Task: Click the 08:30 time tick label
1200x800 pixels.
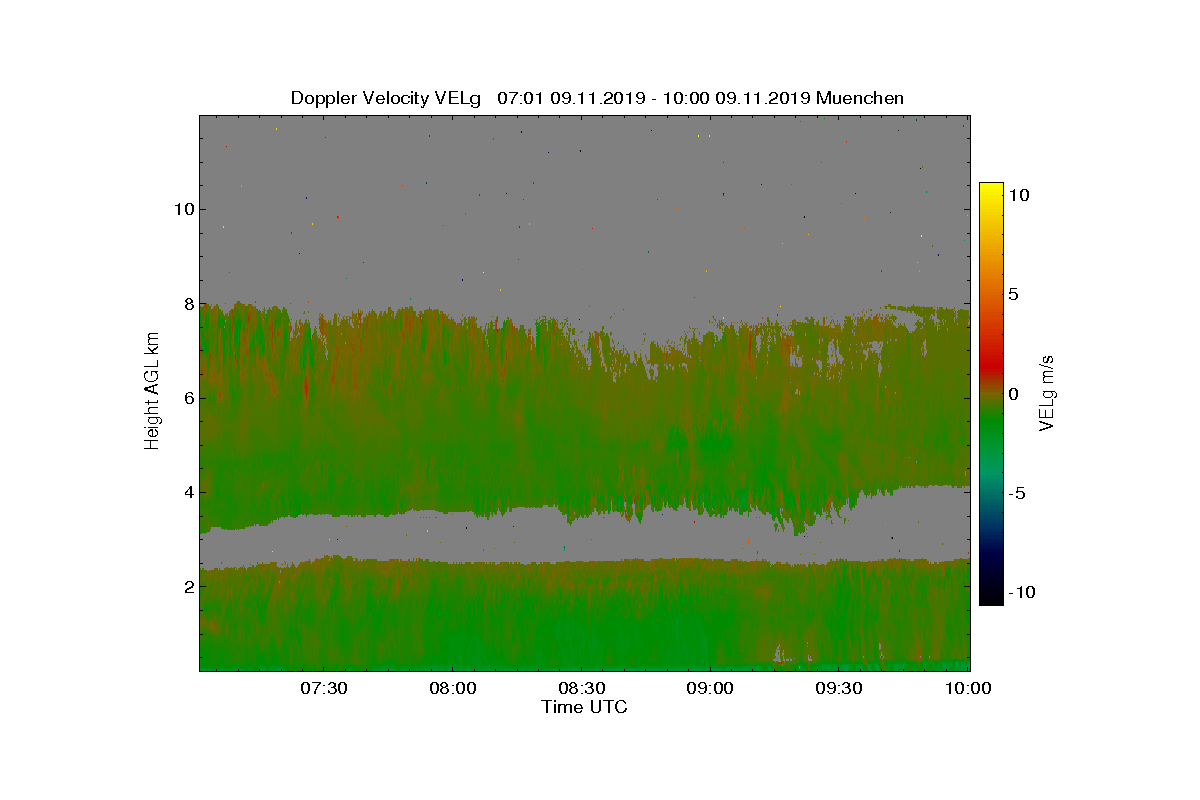Action: 581,688
